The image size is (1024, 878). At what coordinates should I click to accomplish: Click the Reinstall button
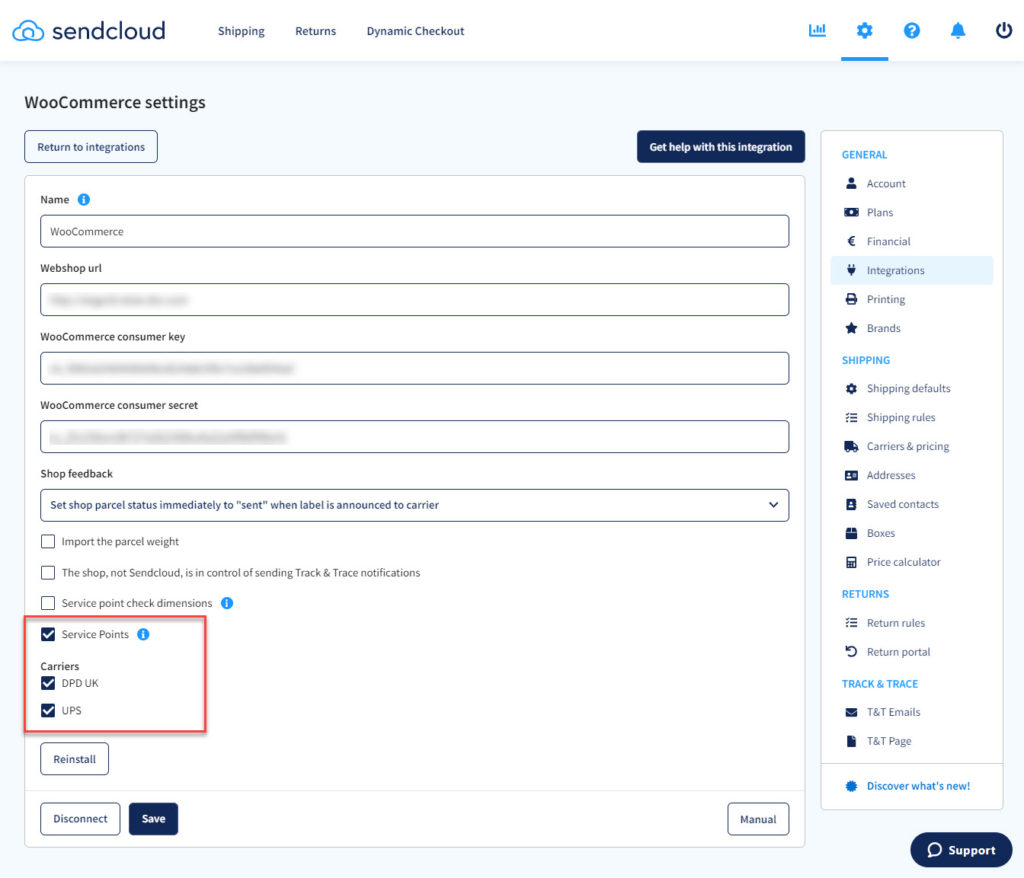point(74,759)
